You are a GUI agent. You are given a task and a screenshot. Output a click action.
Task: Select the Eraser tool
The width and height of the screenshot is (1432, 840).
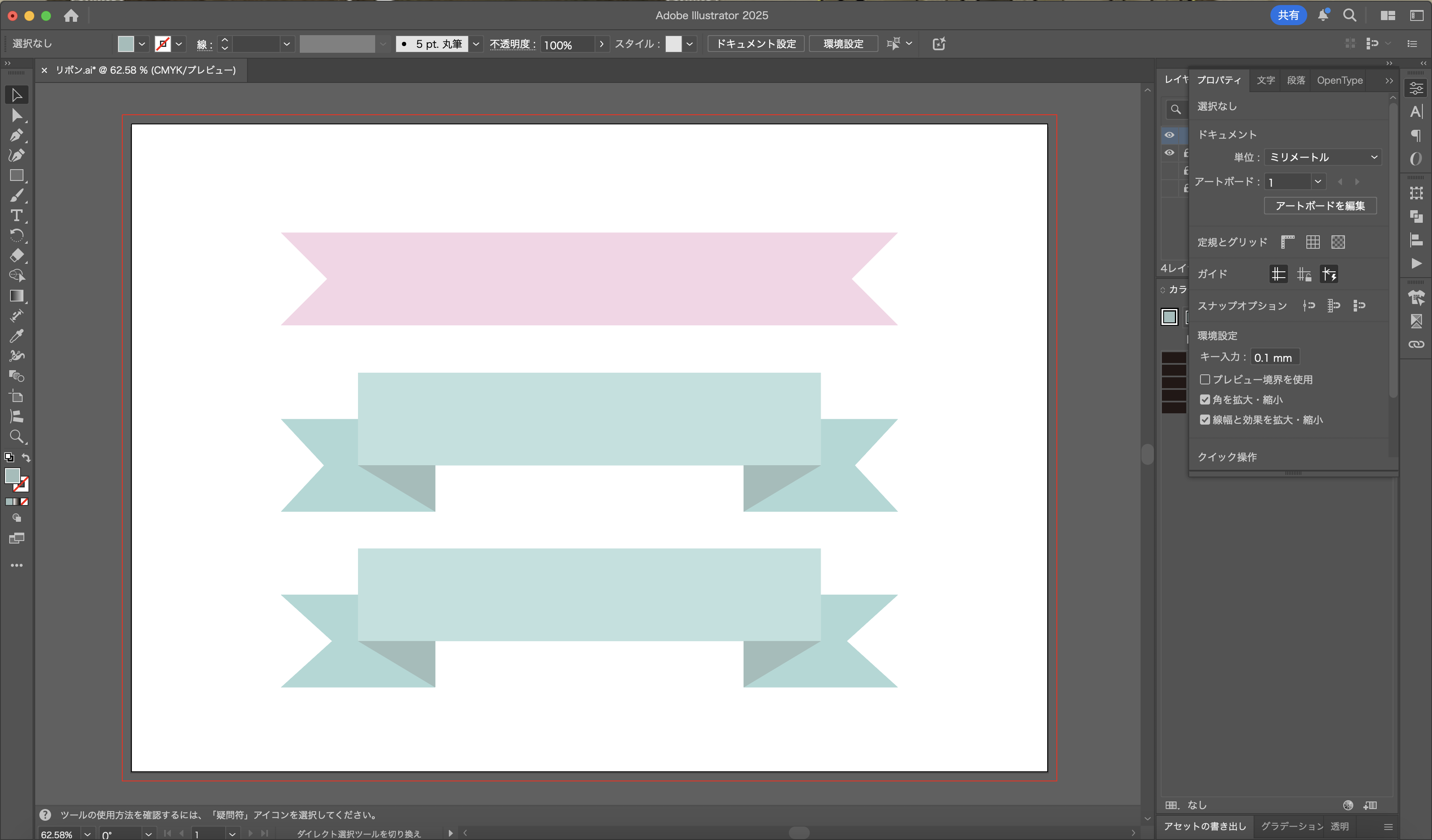16,255
